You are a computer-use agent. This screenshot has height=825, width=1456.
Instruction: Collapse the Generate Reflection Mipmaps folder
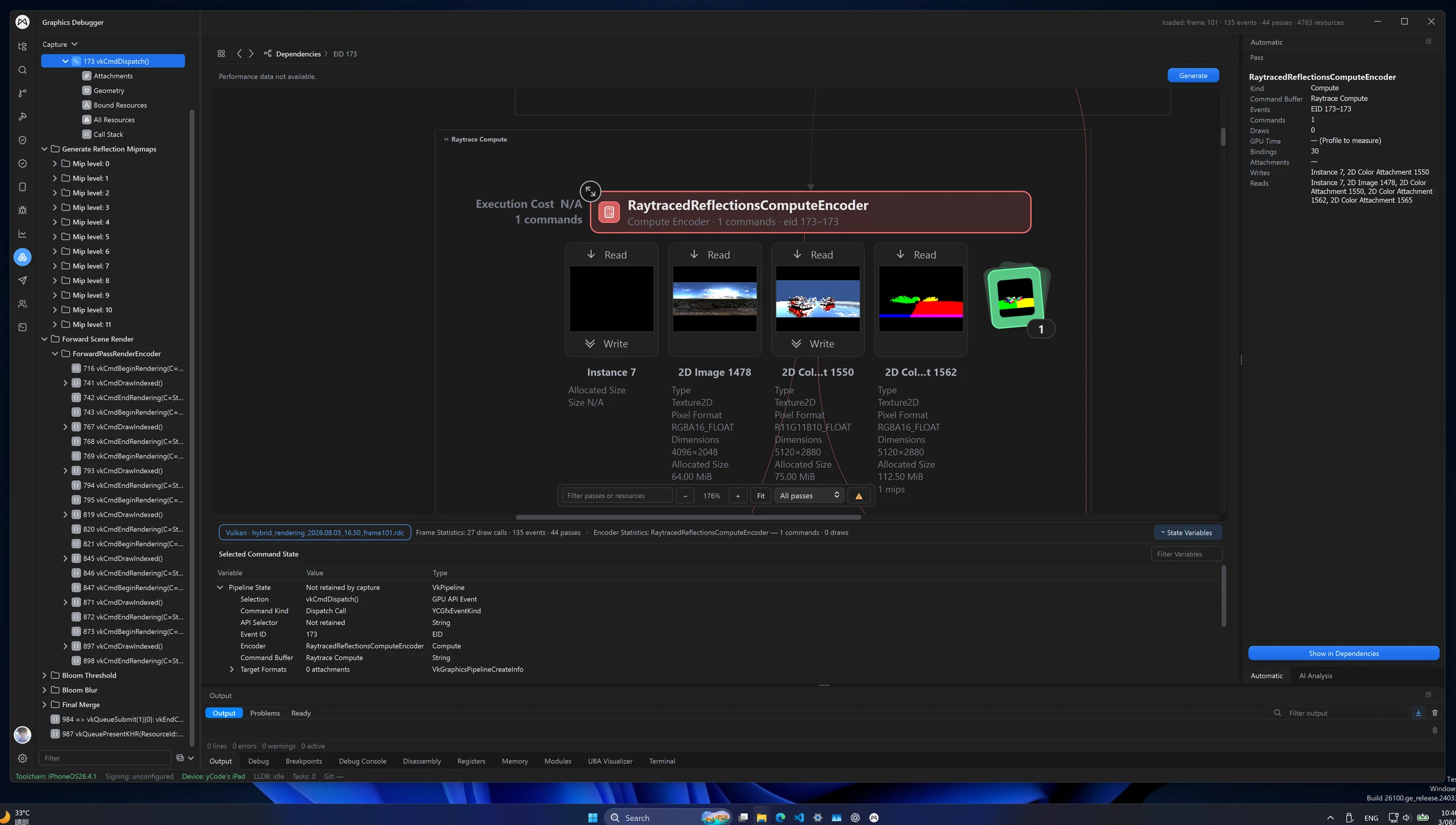(x=44, y=149)
